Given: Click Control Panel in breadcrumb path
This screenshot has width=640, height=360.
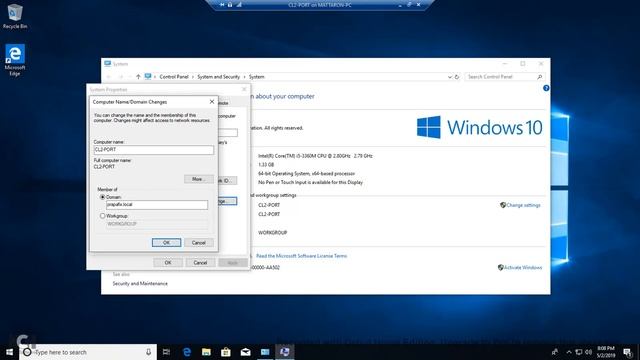Looking at the screenshot, I should (174, 77).
